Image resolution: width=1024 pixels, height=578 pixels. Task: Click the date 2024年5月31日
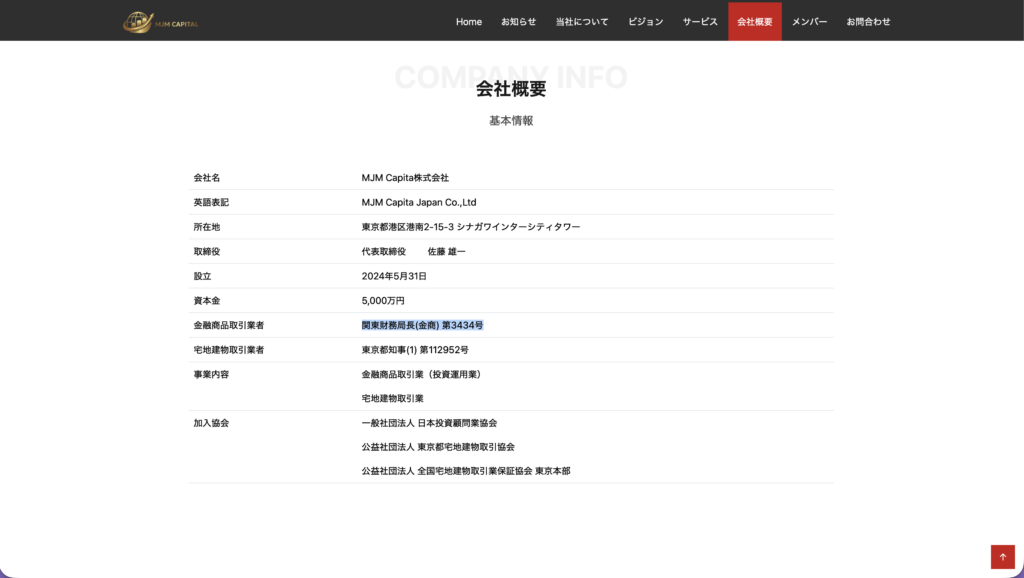click(394, 276)
